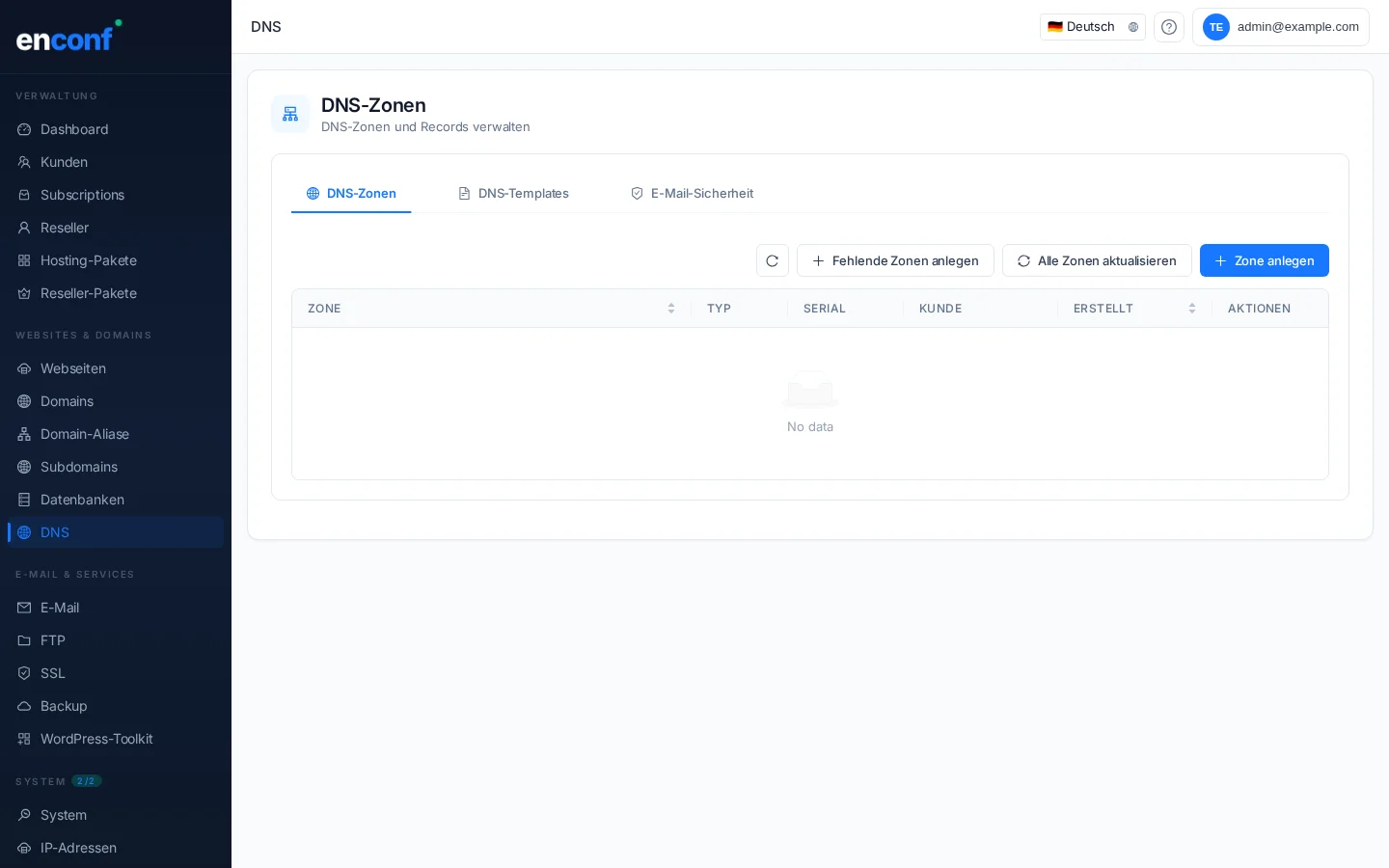Switch to the E-Mail-Sicherheit tab
The image size is (1389, 868).
pos(692,194)
